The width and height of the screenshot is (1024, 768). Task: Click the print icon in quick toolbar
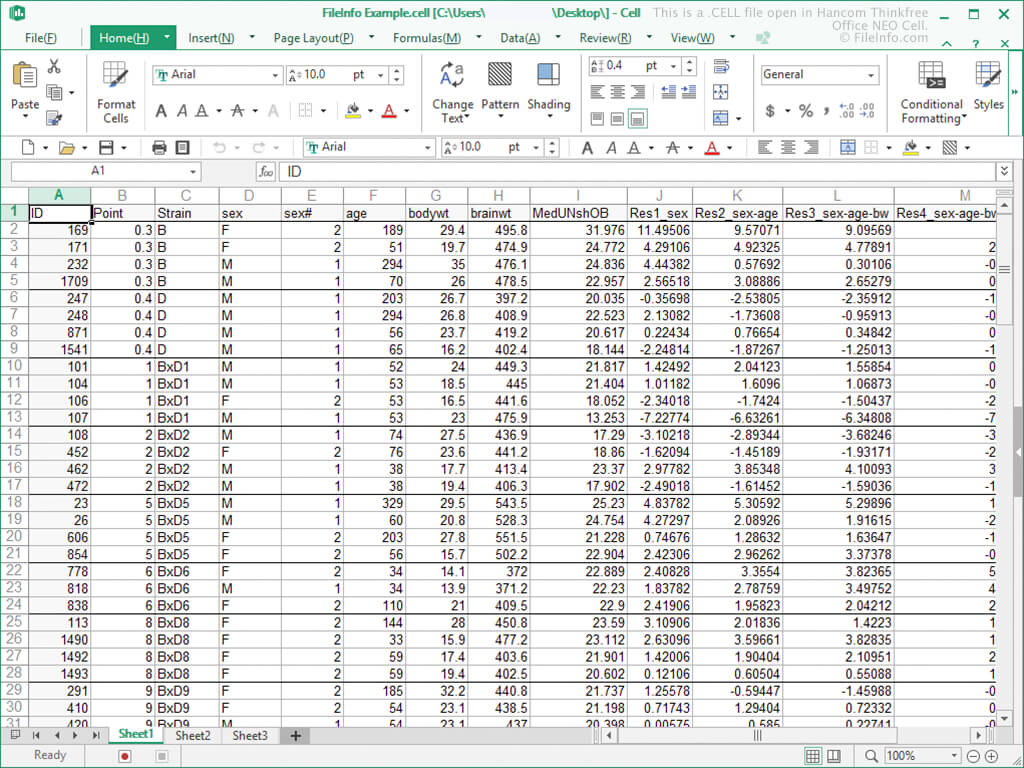[159, 148]
